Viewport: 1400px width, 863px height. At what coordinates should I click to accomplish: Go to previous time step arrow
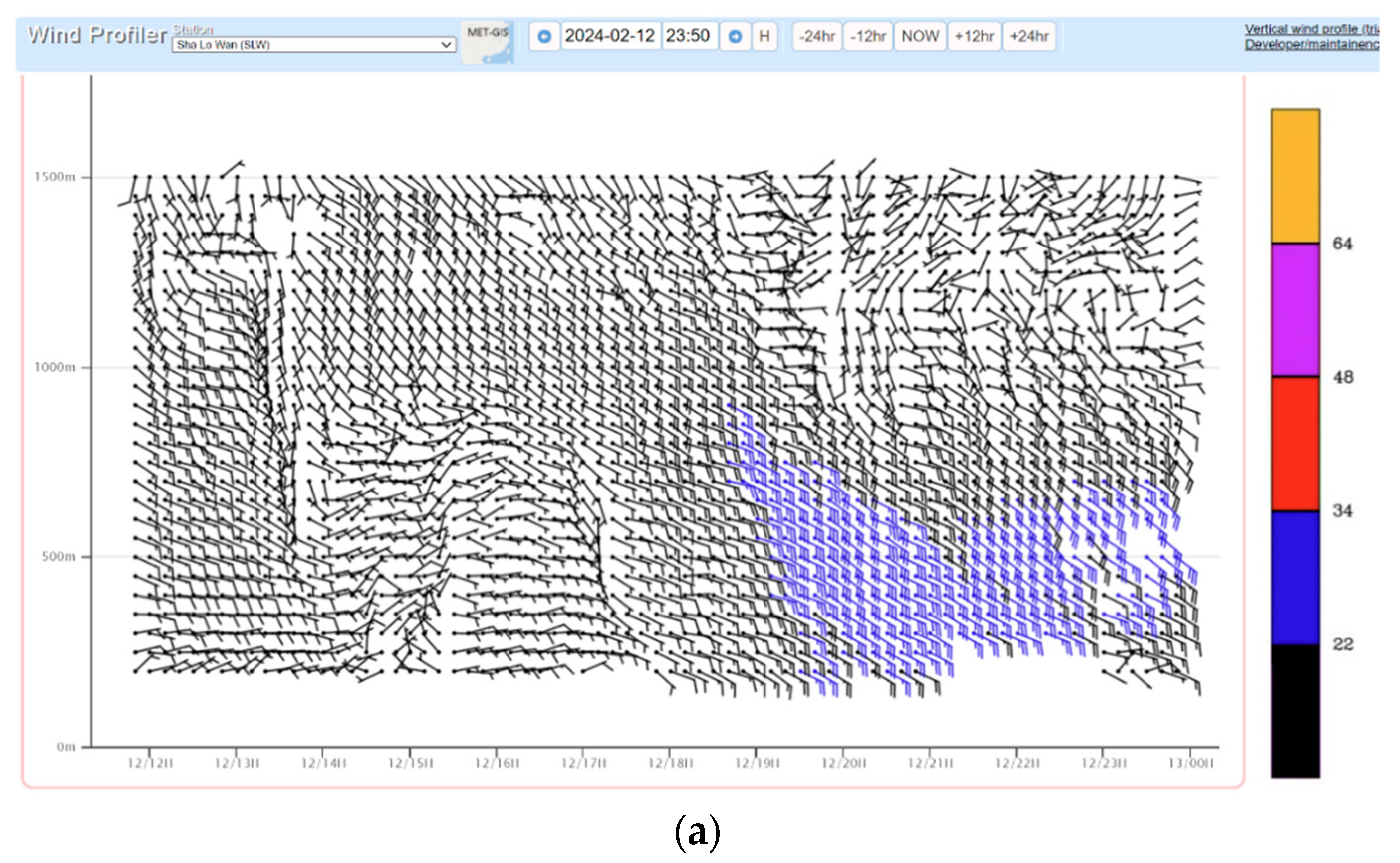[x=544, y=36]
